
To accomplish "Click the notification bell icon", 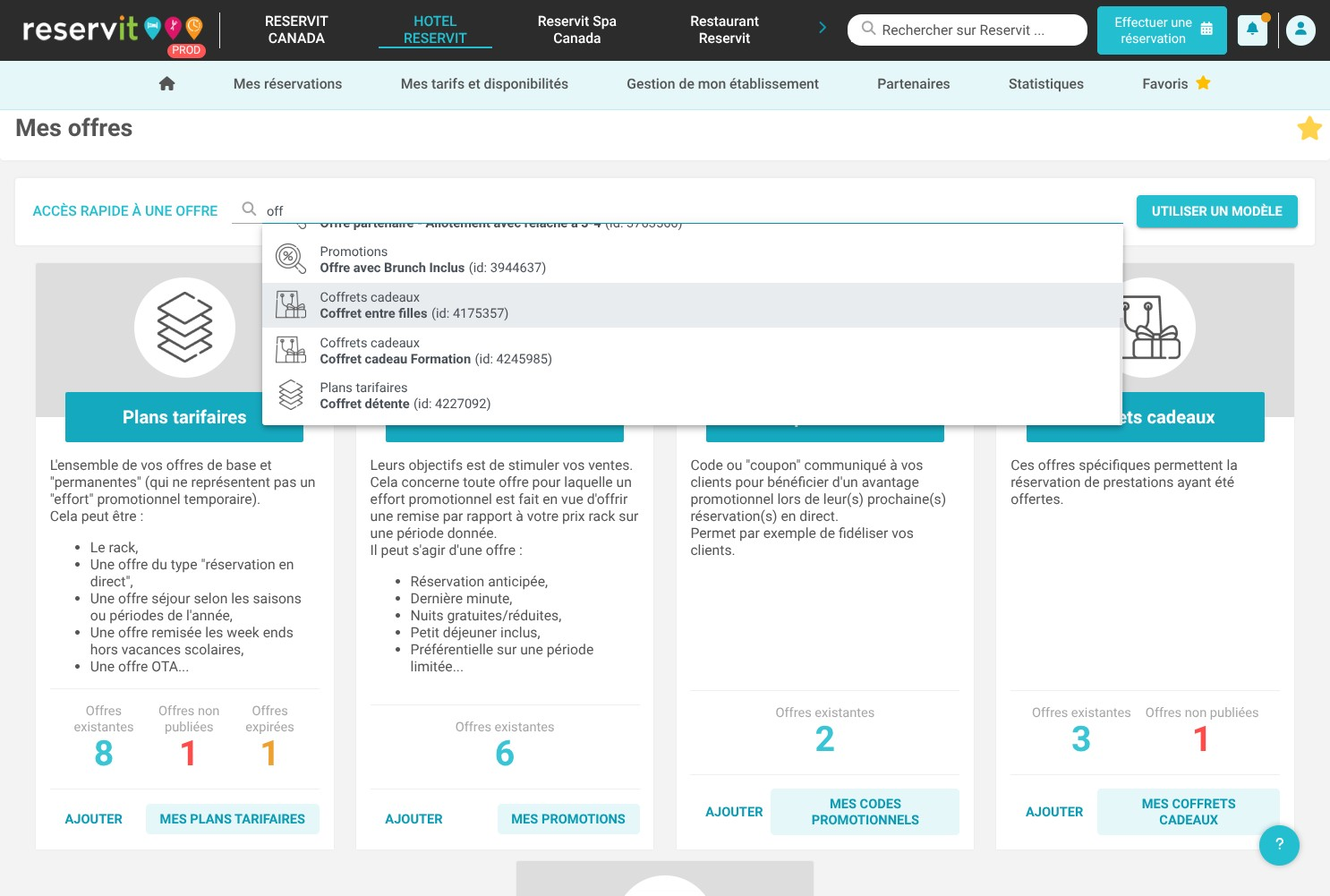I will pos(1252,30).
